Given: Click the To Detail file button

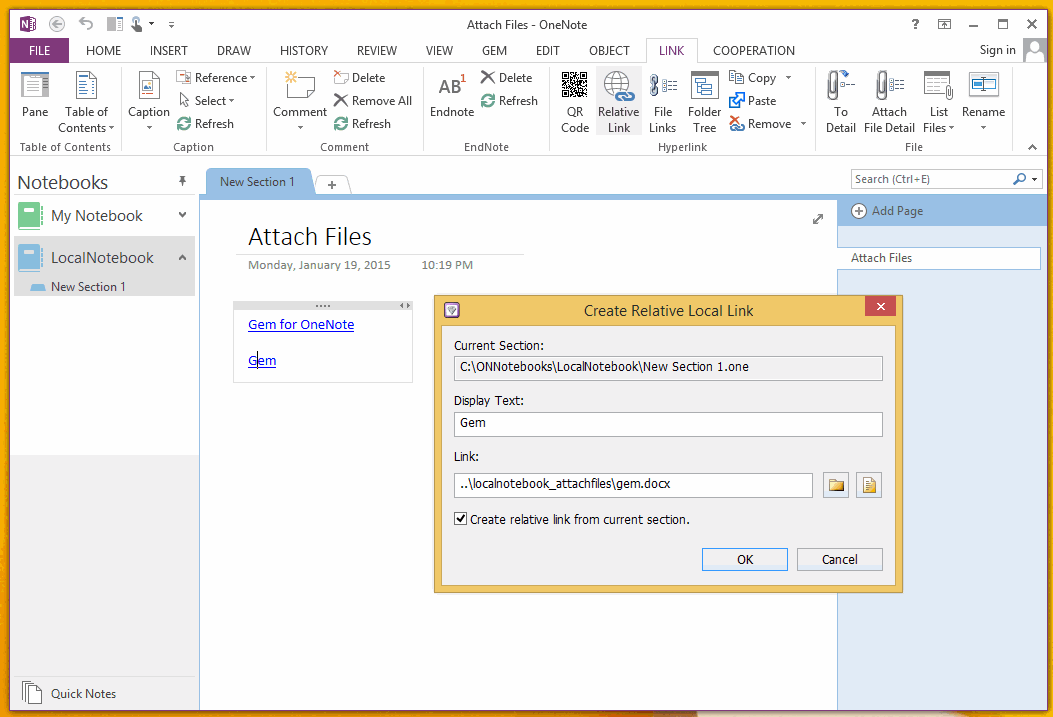Looking at the screenshot, I should click(840, 102).
